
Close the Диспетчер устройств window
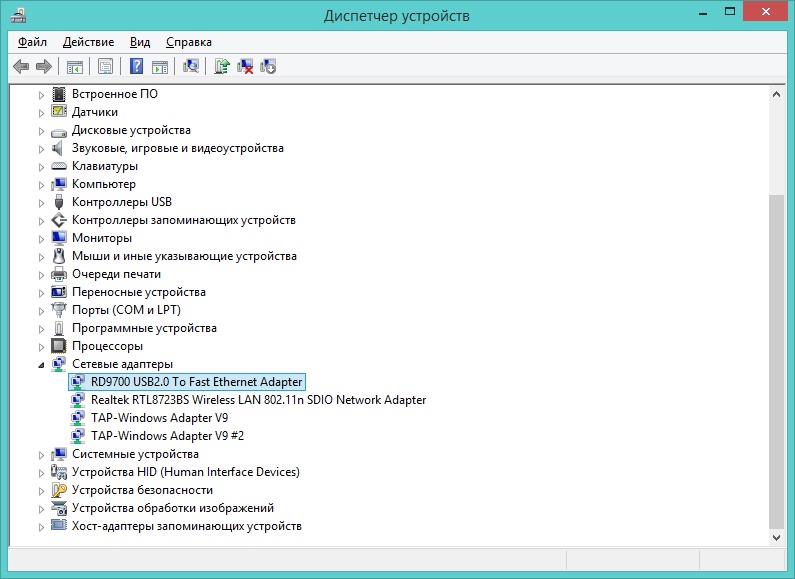(766, 12)
